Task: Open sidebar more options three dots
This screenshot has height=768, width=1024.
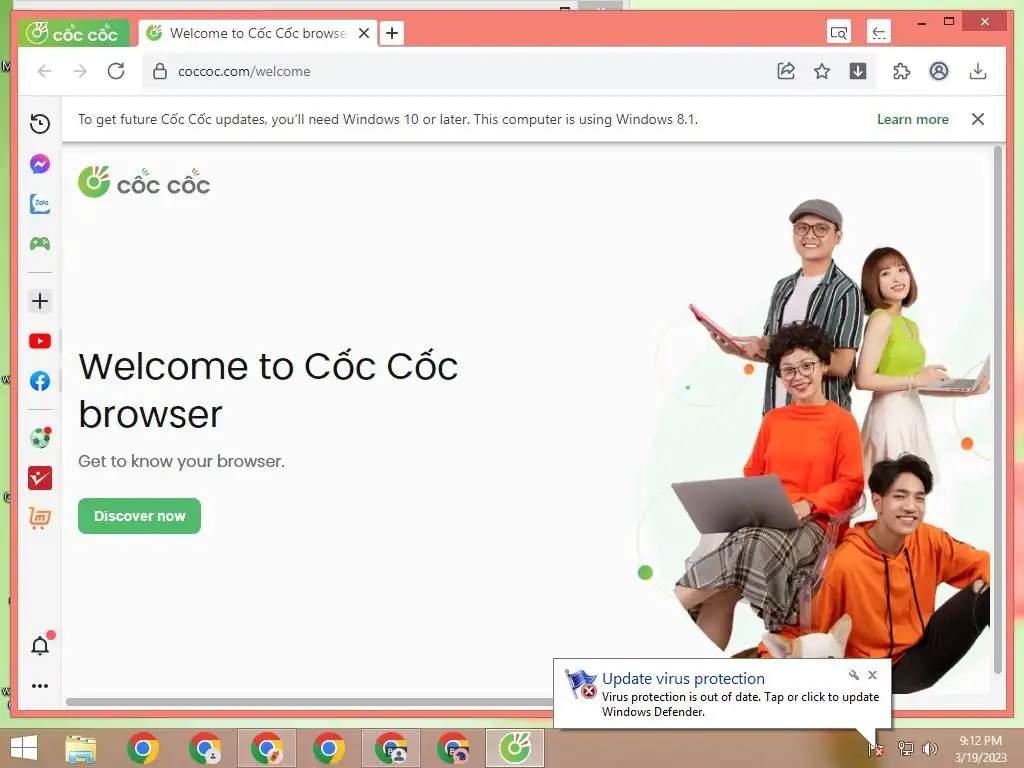Action: point(40,686)
